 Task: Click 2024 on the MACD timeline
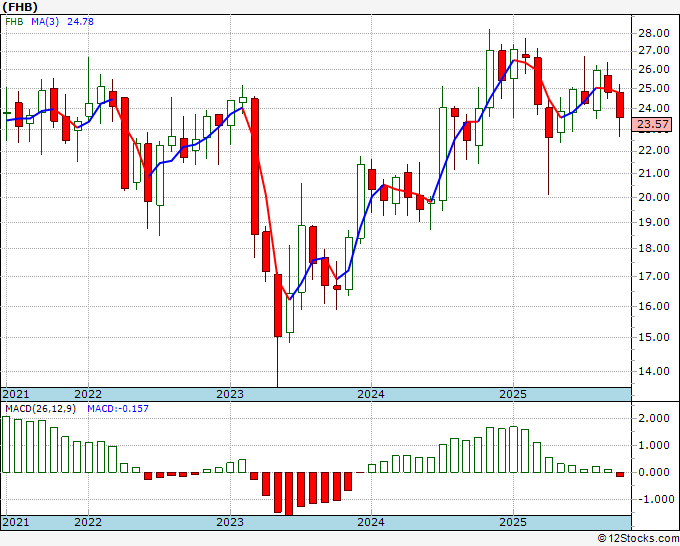click(x=371, y=522)
